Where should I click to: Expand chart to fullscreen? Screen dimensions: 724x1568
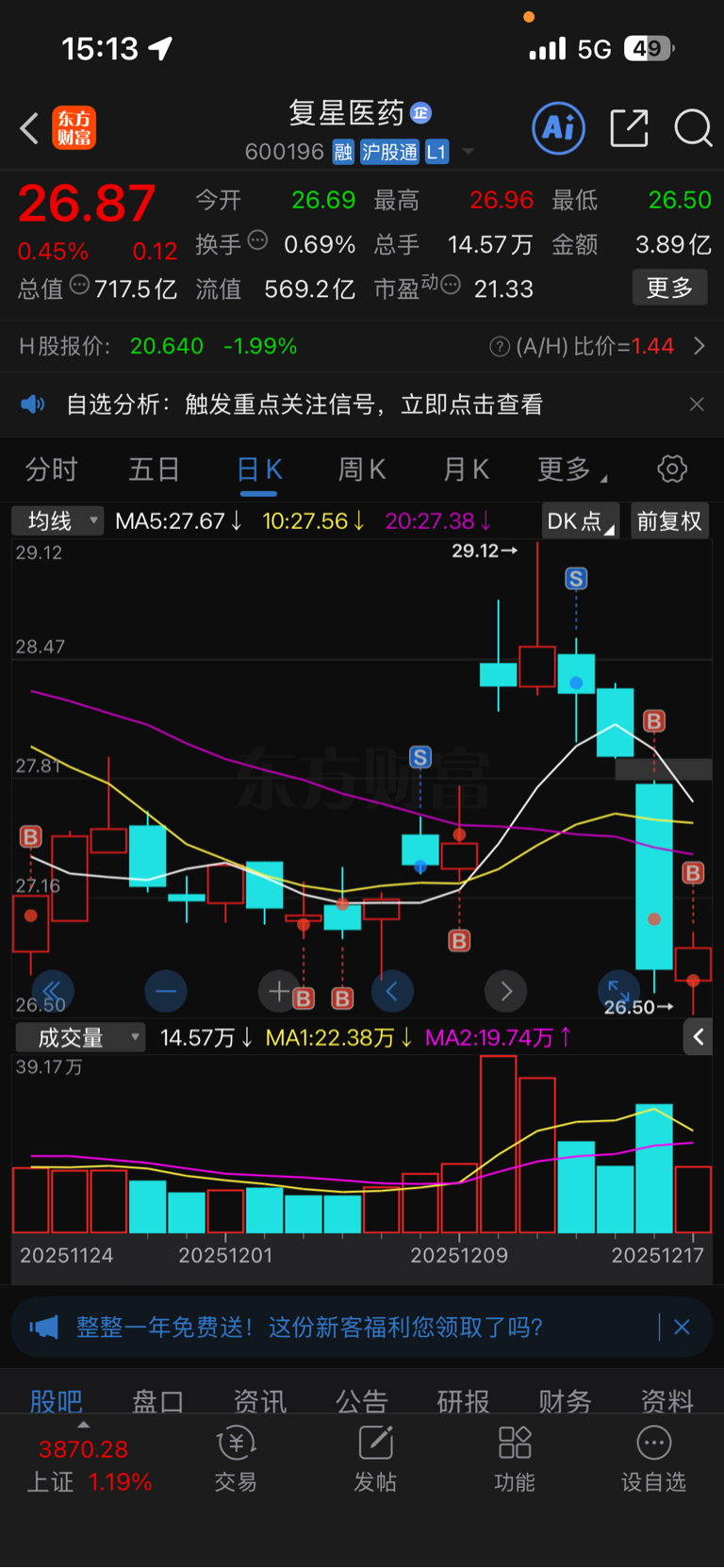619,991
